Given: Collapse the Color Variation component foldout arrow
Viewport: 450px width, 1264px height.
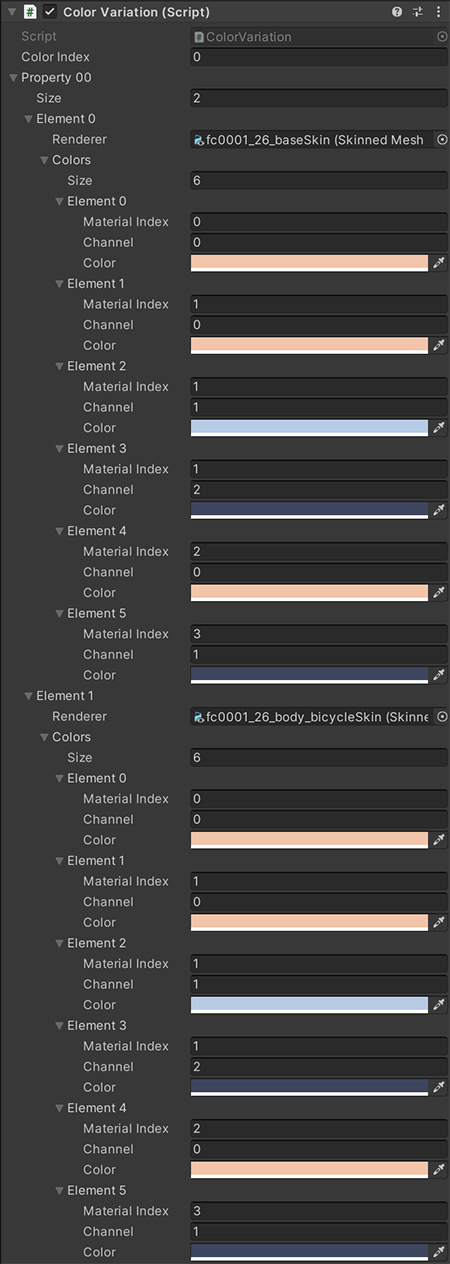Looking at the screenshot, I should (11, 12).
